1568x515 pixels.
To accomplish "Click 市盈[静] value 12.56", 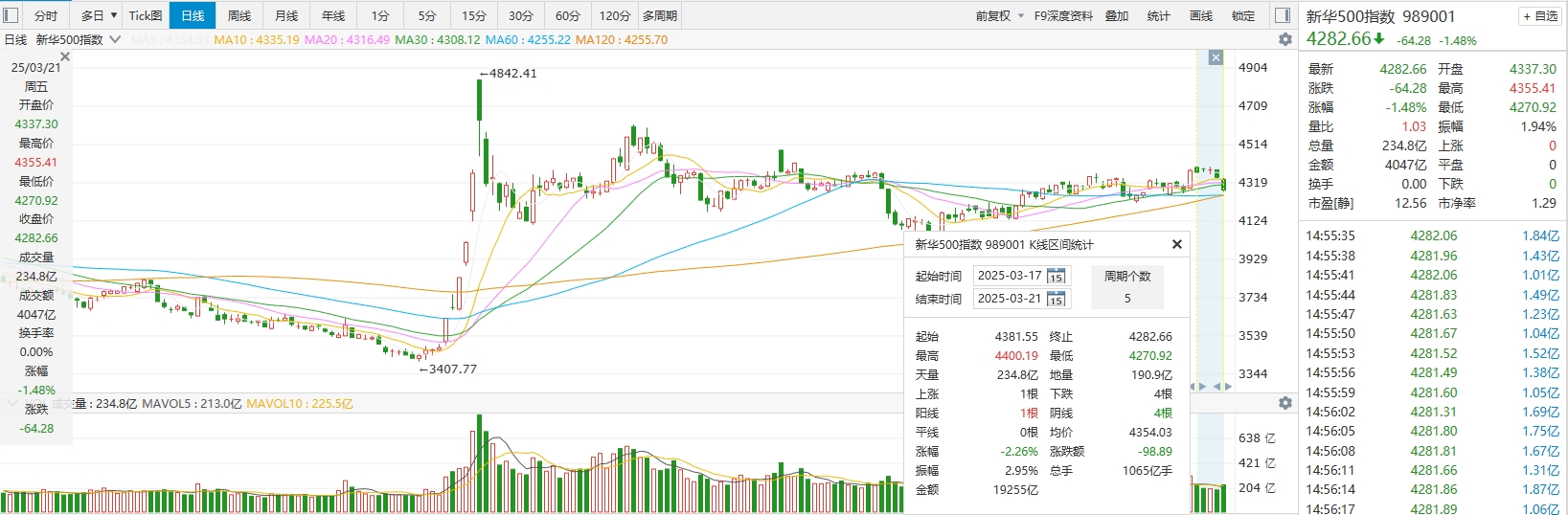I will pos(1410,203).
